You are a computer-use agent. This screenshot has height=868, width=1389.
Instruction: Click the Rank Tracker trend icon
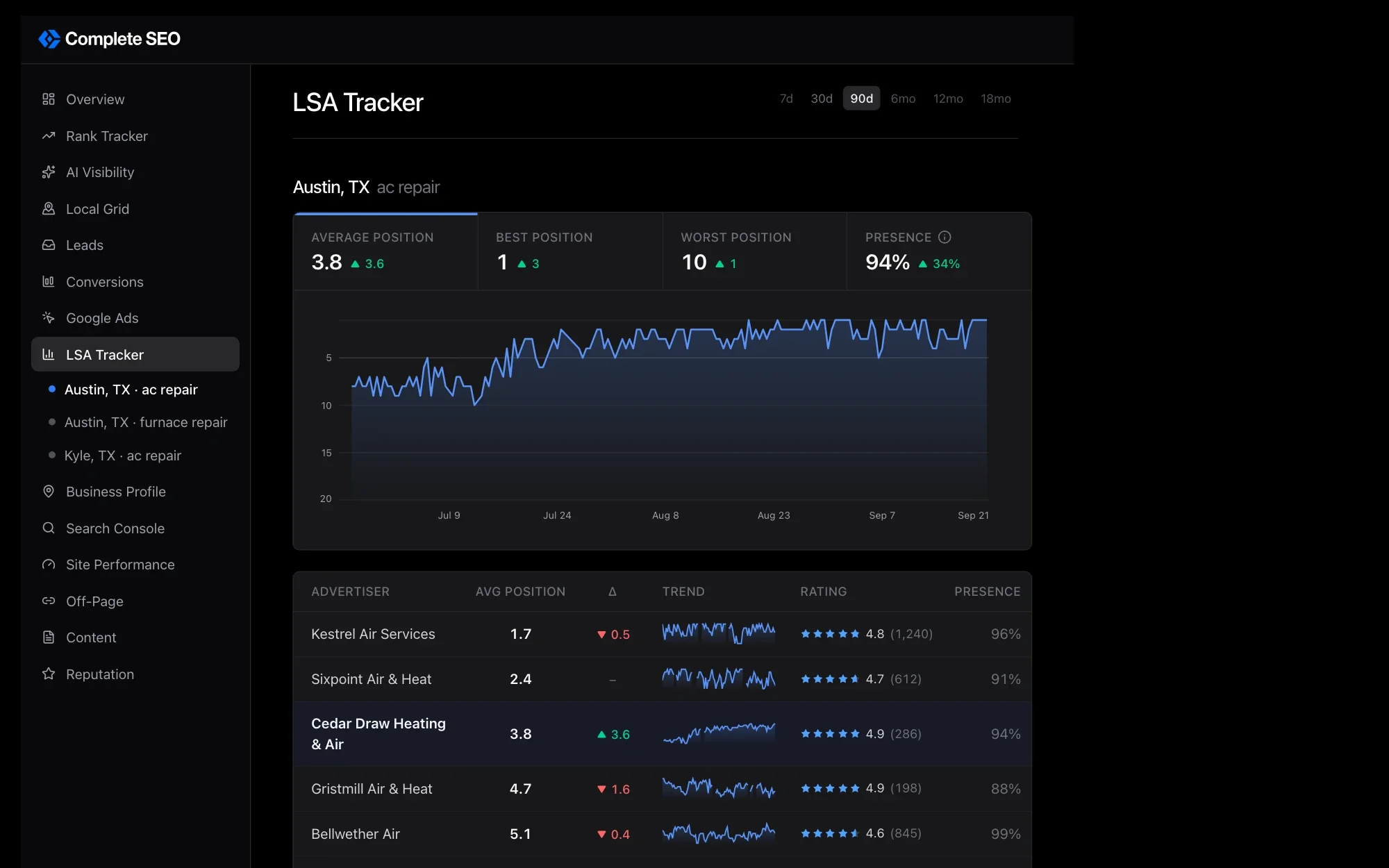[49, 136]
